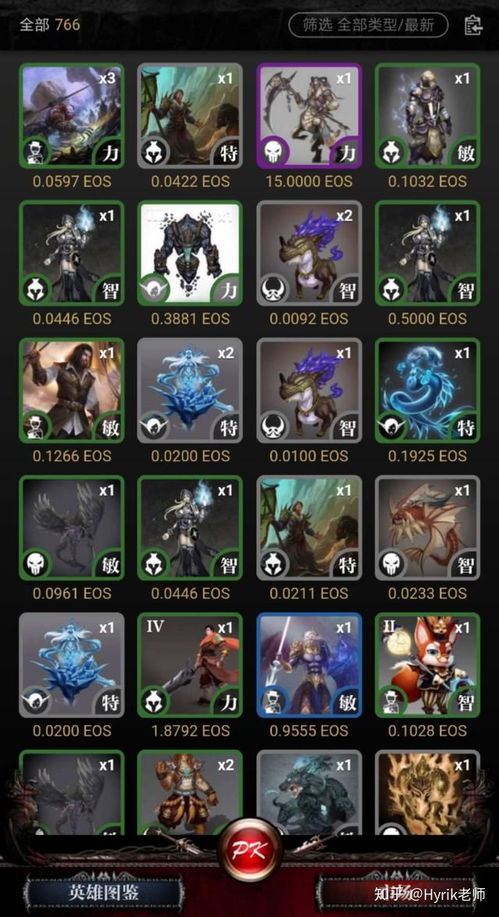Open the 英雄图鉴 hero gallery button
The width and height of the screenshot is (499, 917).
[102, 894]
